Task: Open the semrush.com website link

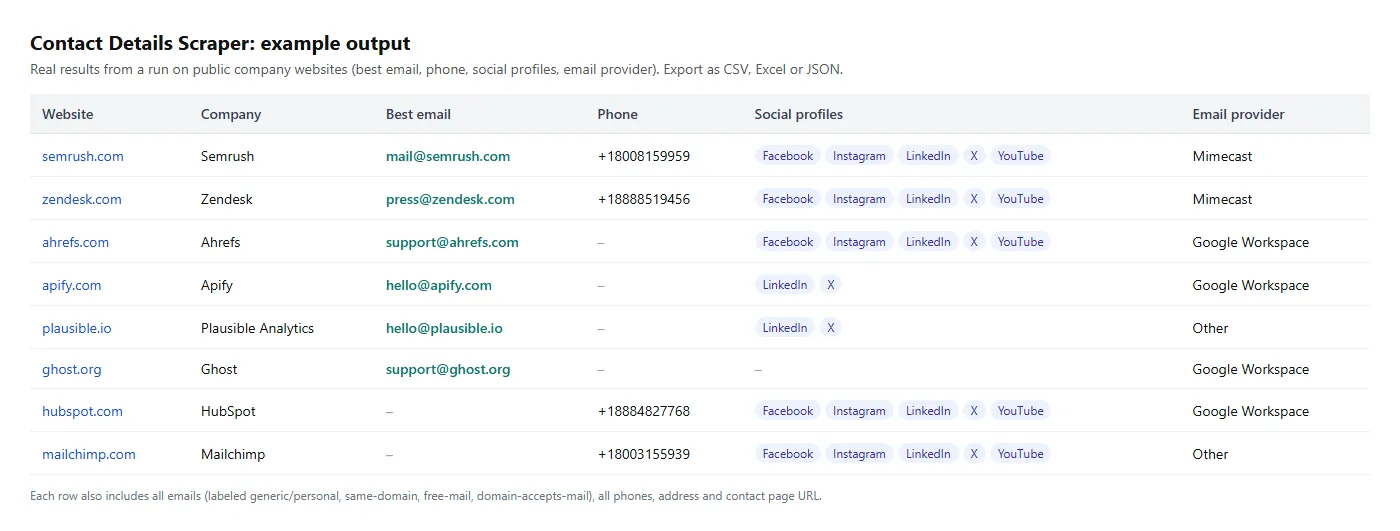Action: [83, 156]
